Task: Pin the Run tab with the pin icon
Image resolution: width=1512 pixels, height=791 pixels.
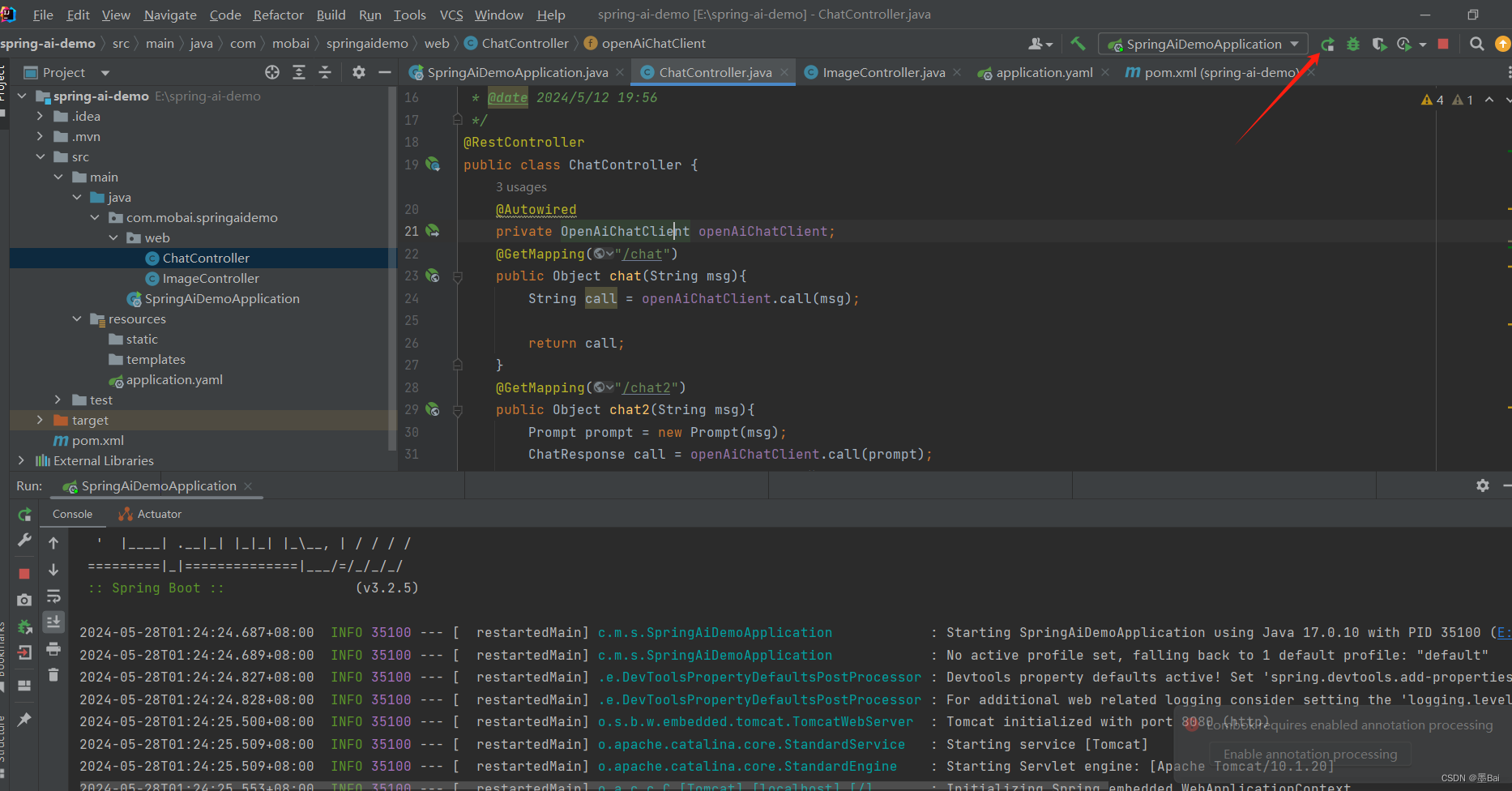Action: (24, 719)
